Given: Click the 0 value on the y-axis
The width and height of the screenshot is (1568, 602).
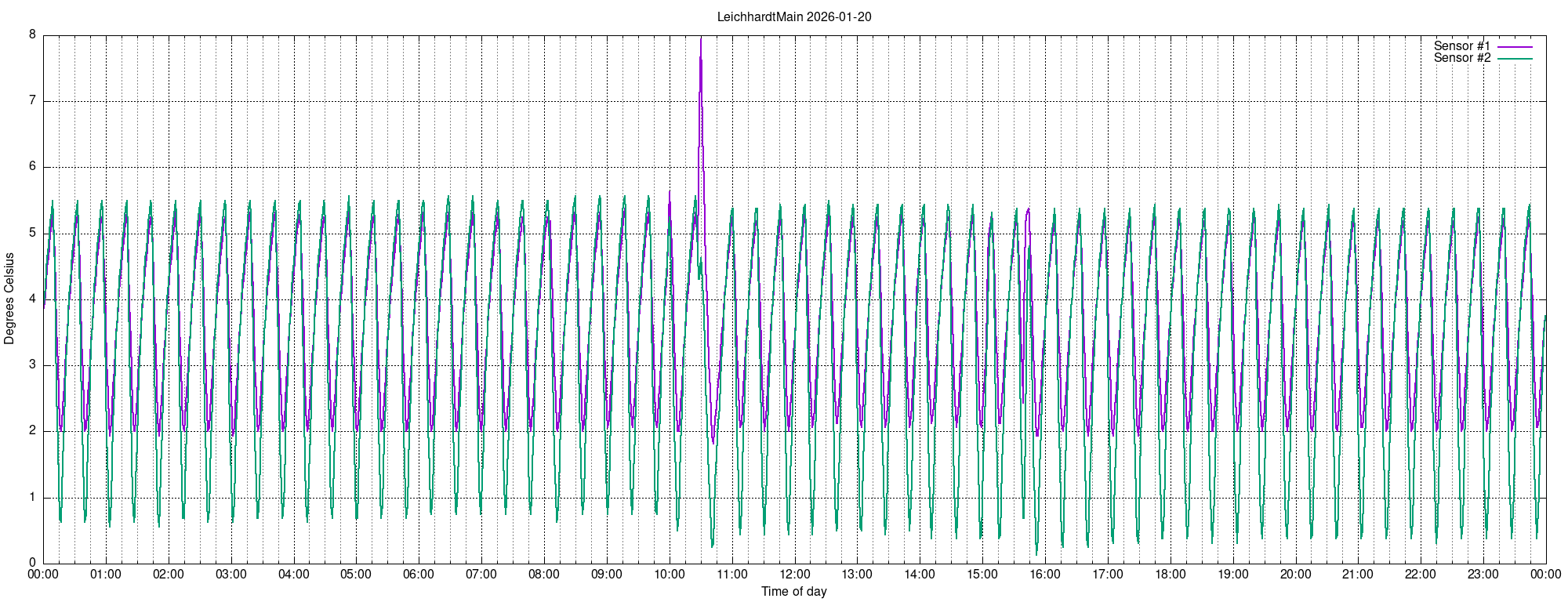Looking at the screenshot, I should (32, 563).
